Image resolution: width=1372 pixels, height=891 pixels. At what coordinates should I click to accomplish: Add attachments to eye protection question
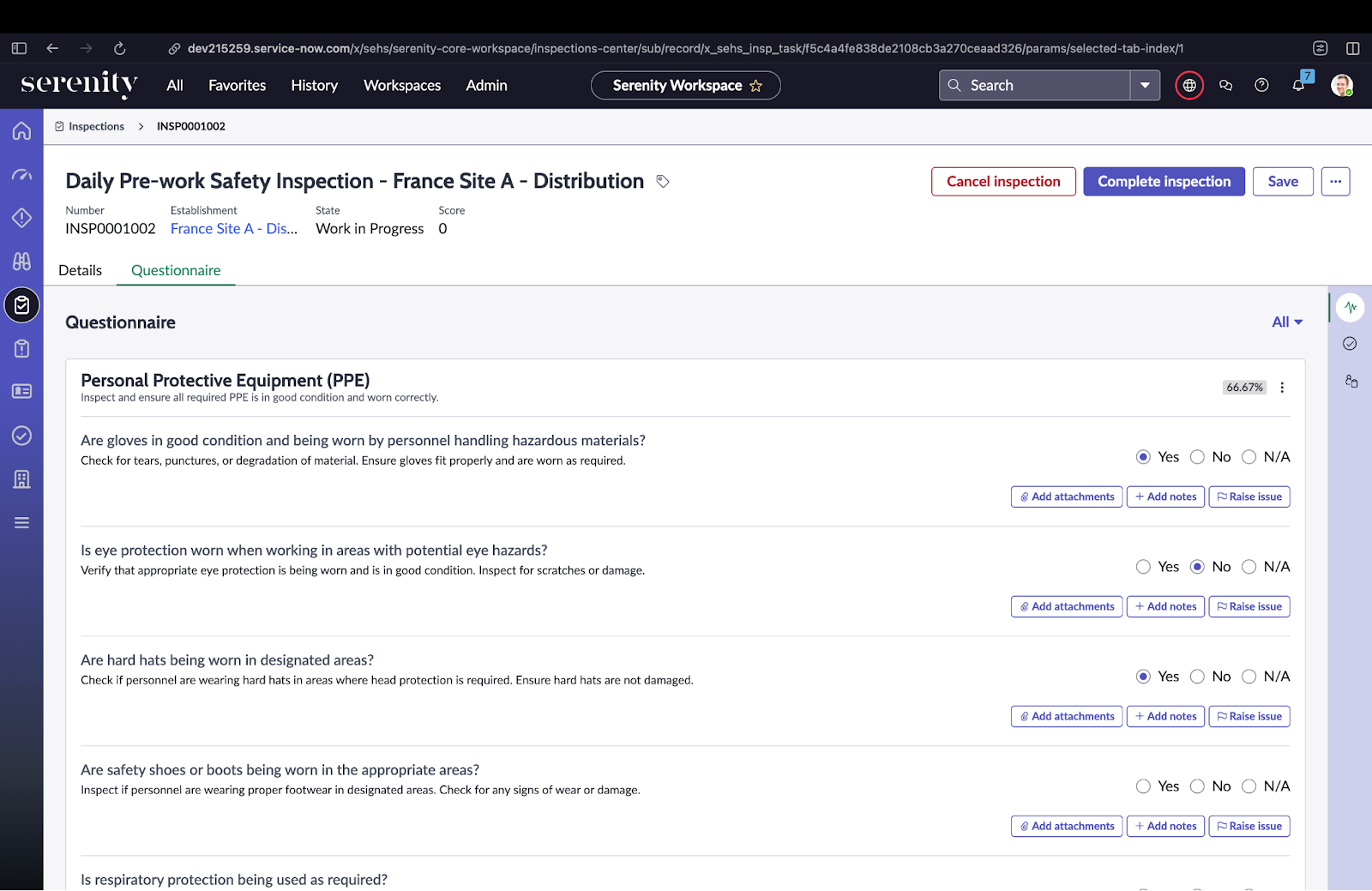(1067, 607)
